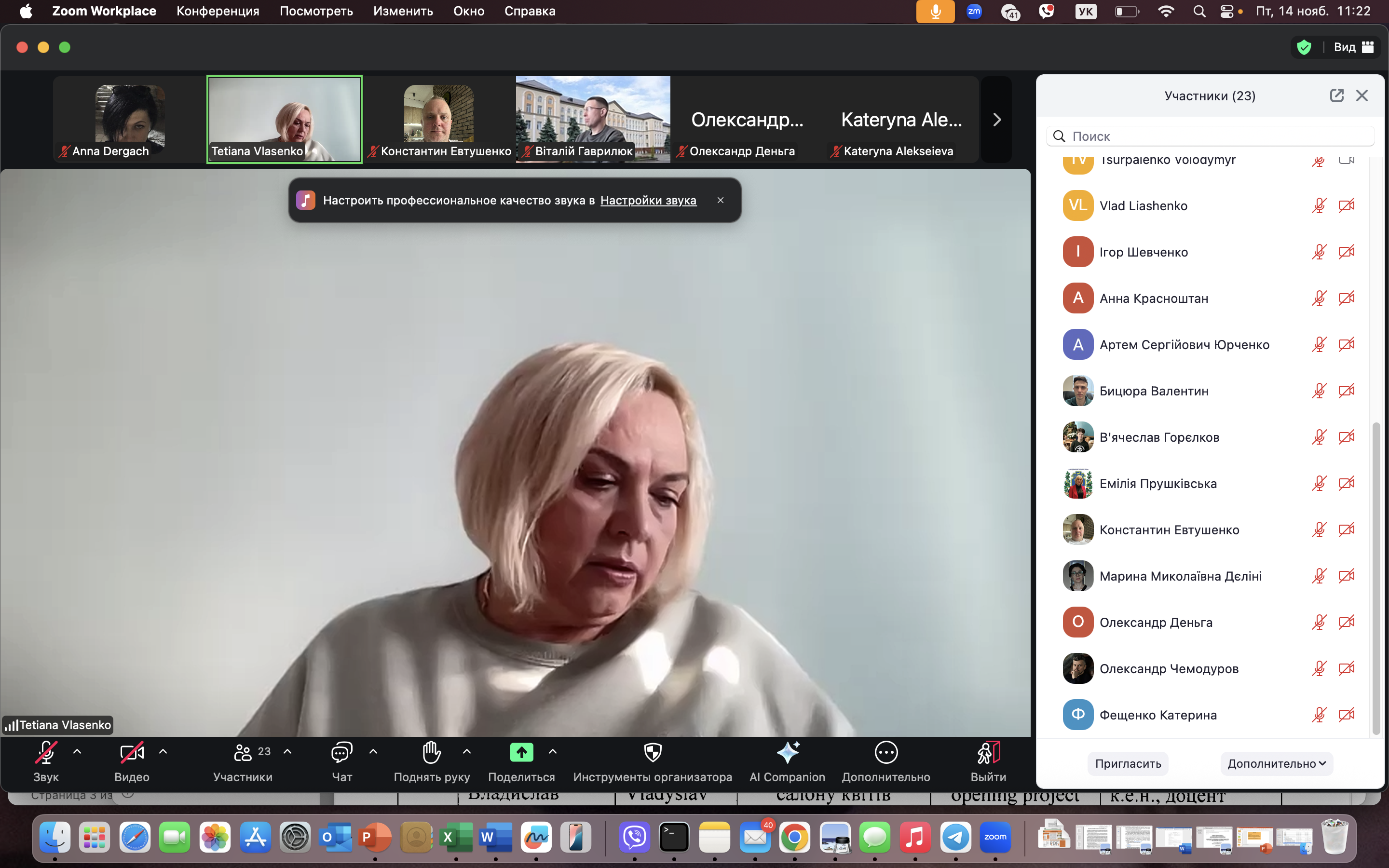Open Host Tools shield icon
Viewport: 1389px width, 868px height.
click(x=653, y=752)
